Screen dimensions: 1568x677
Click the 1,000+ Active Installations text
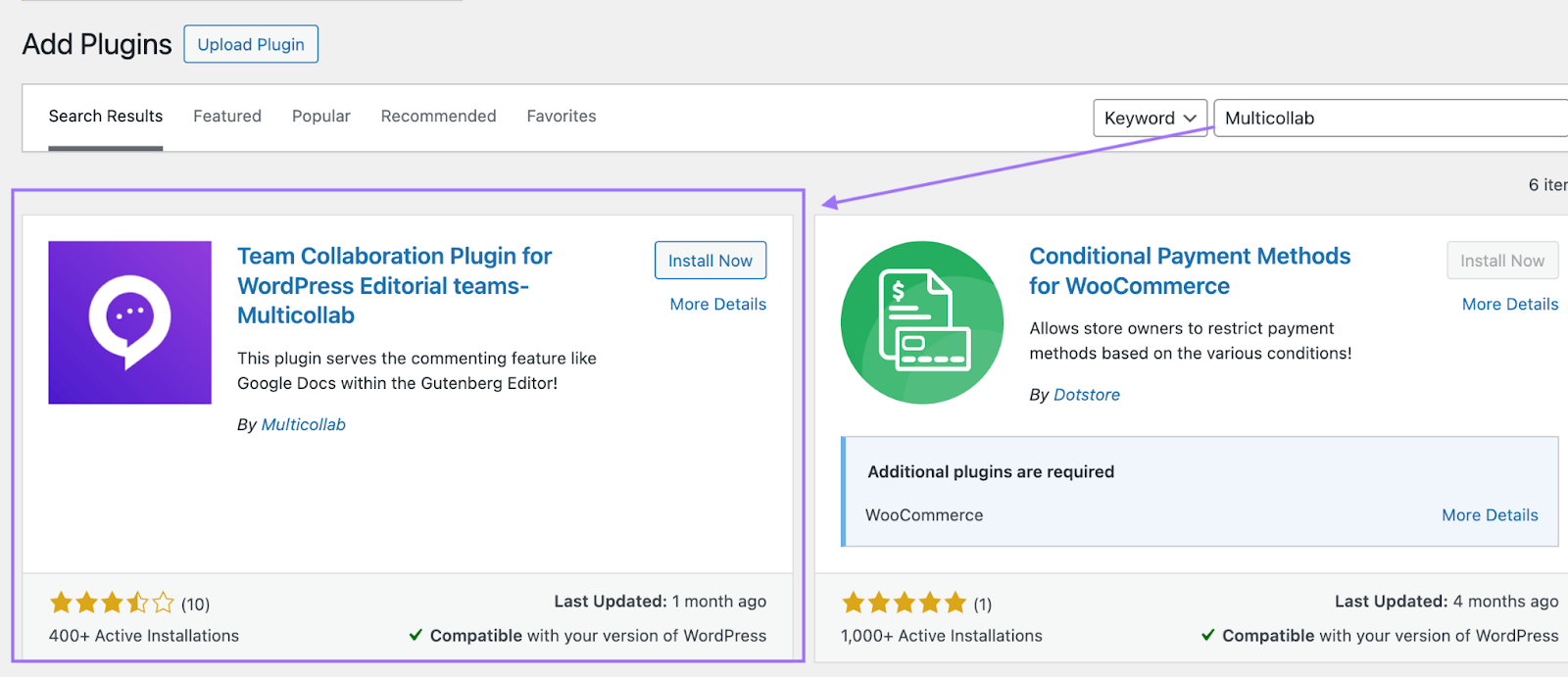942,636
